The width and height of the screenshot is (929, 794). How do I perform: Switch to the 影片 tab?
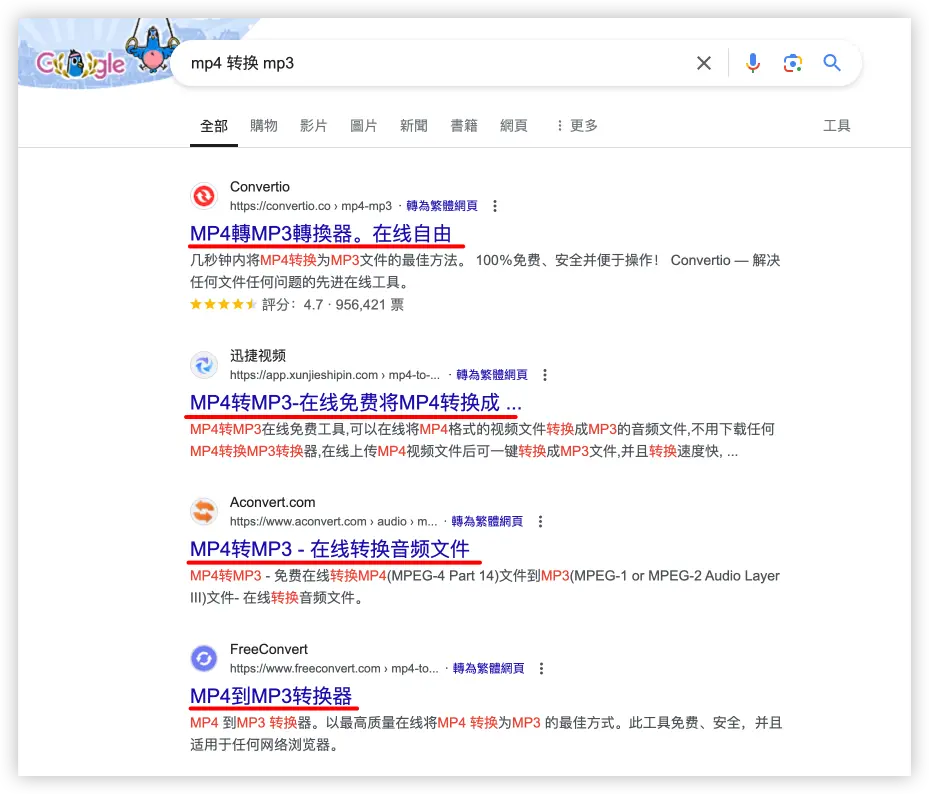tap(313, 126)
